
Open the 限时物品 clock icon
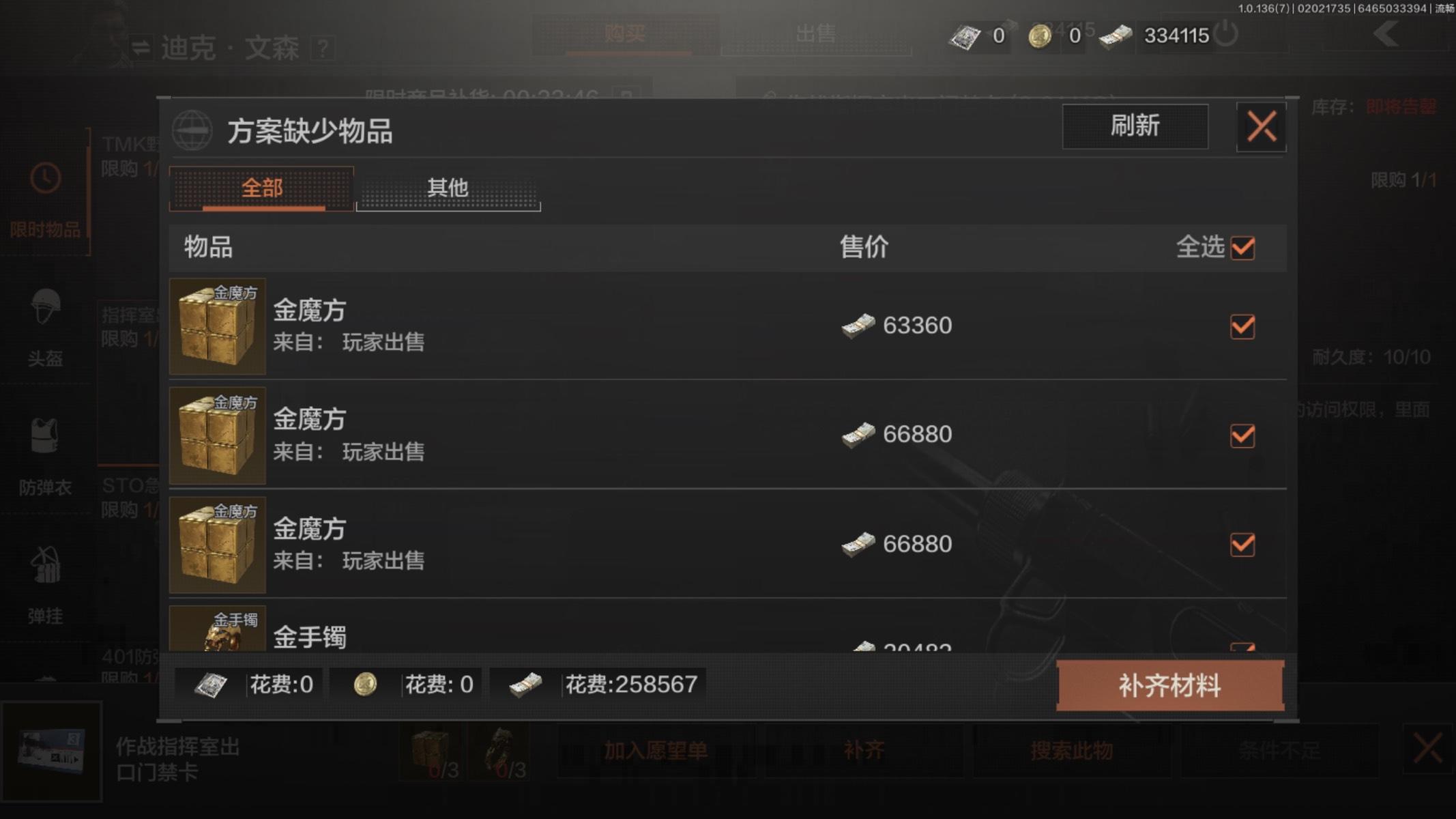tap(46, 178)
